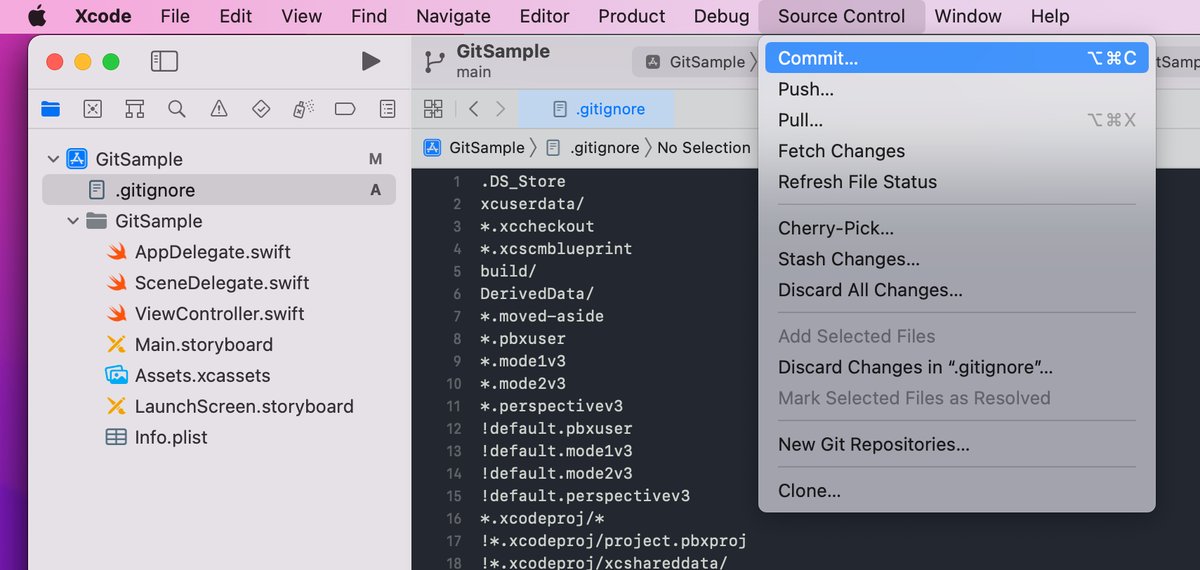Viewport: 1200px width, 570px height.
Task: Switch to the .gitignore editor tab
Action: click(596, 109)
